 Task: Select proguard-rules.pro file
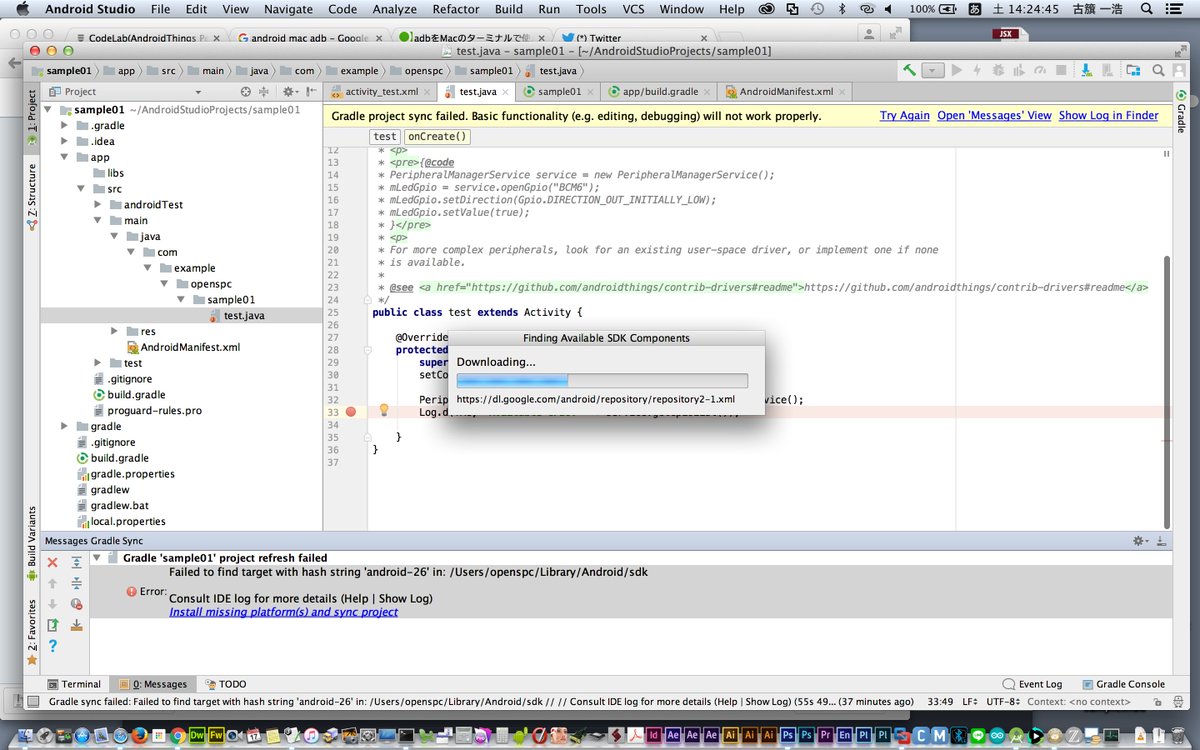pos(154,410)
